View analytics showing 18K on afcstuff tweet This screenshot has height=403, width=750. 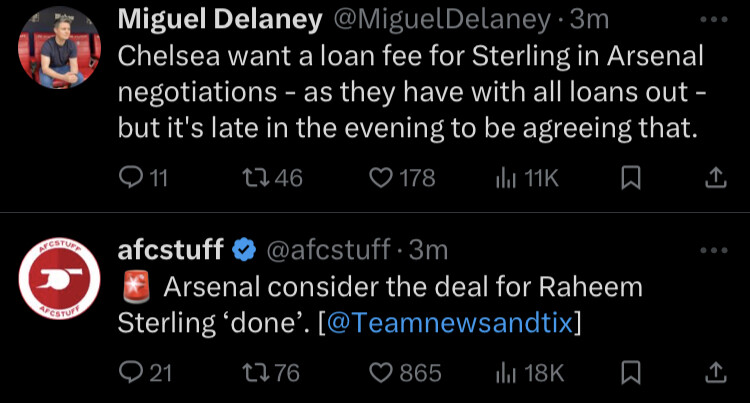tap(529, 372)
